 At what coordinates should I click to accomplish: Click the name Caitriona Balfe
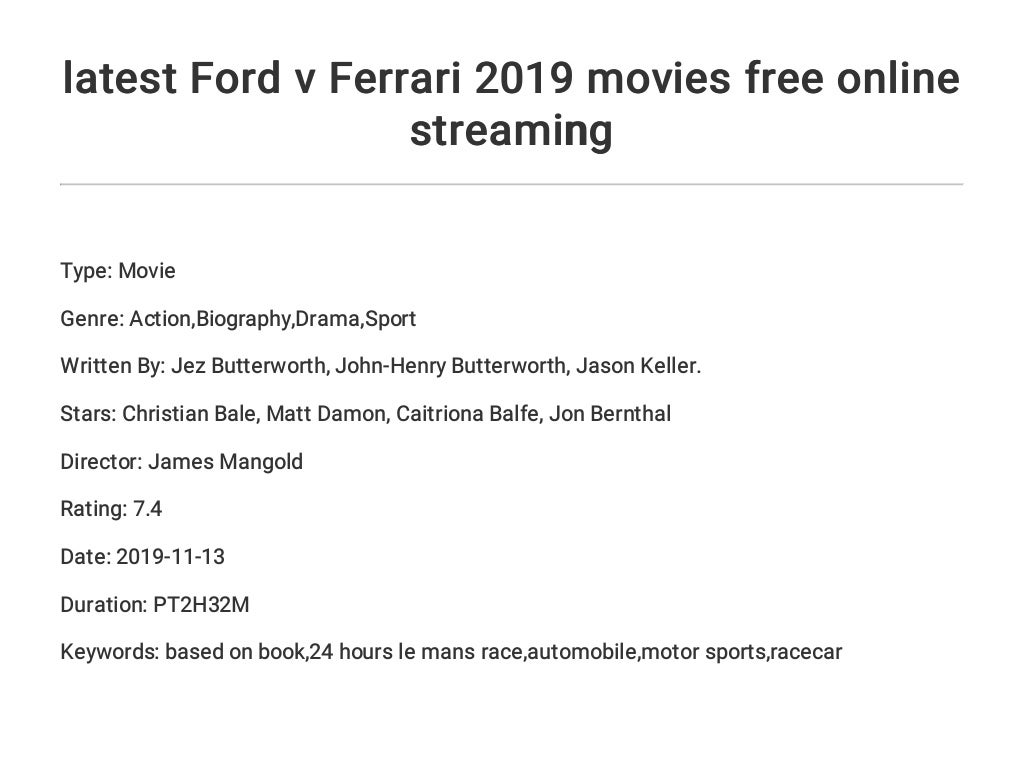click(467, 414)
